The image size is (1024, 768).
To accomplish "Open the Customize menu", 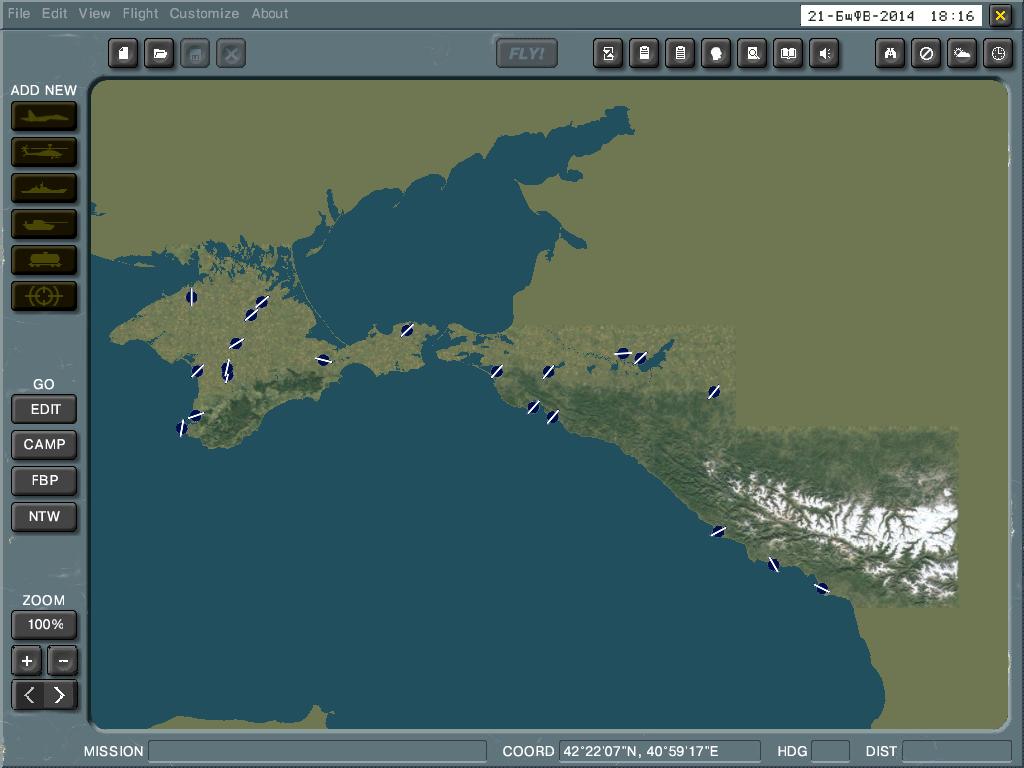I will tap(204, 14).
